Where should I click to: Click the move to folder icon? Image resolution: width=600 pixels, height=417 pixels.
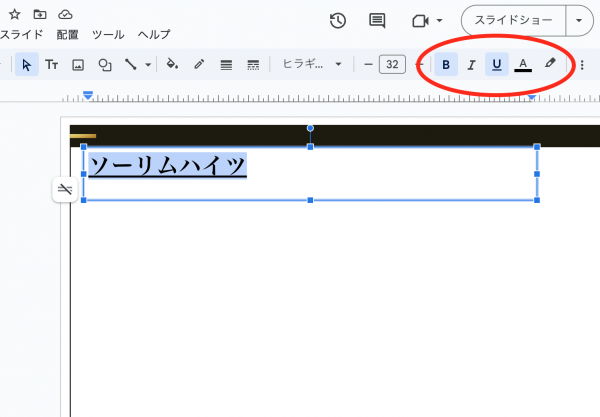[40, 14]
